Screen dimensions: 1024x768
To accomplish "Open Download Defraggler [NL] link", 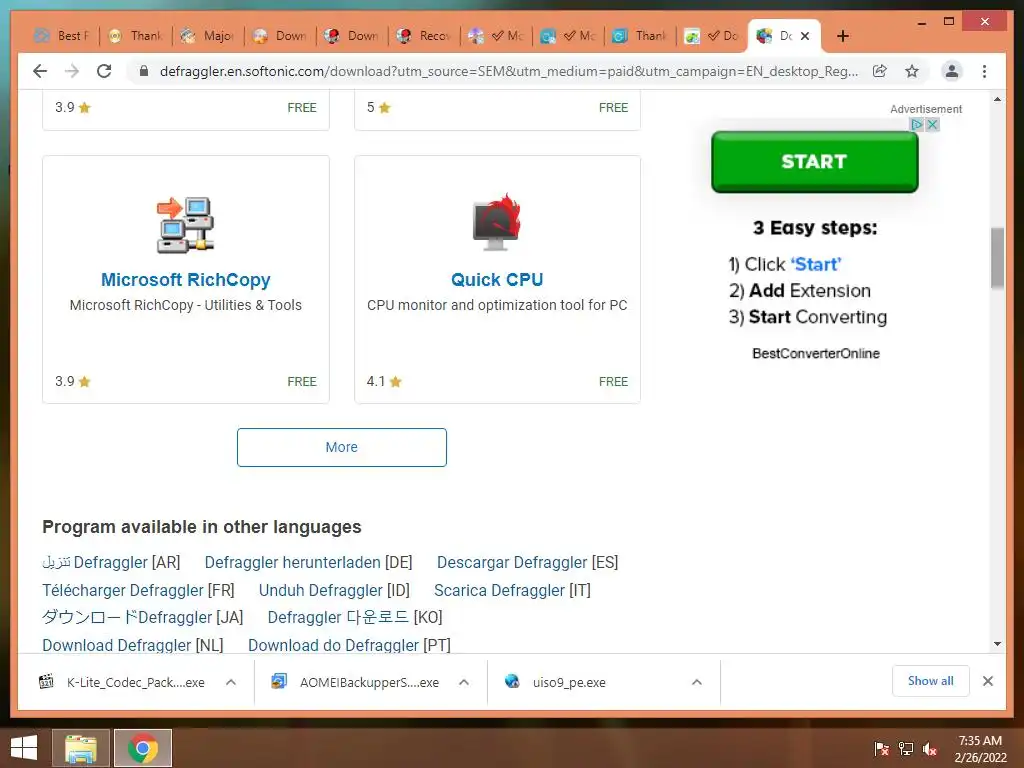I will point(133,645).
